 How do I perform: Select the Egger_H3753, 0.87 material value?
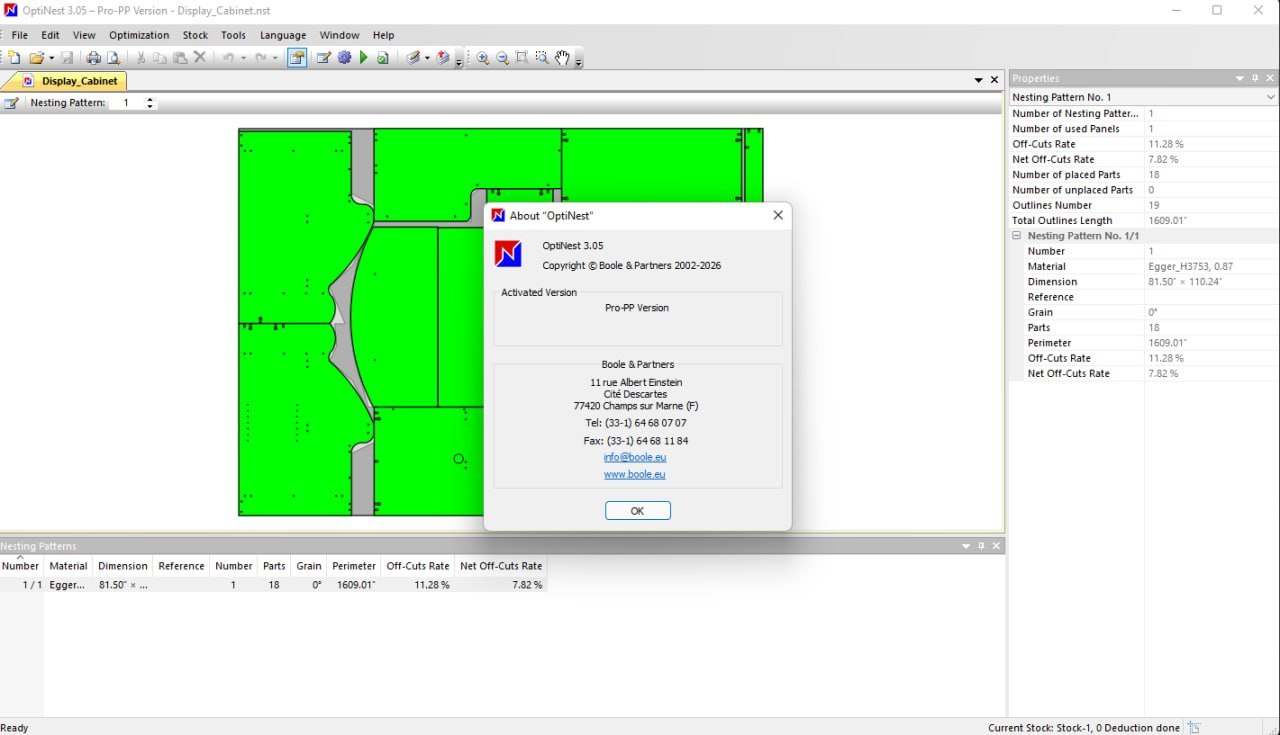coord(1190,267)
